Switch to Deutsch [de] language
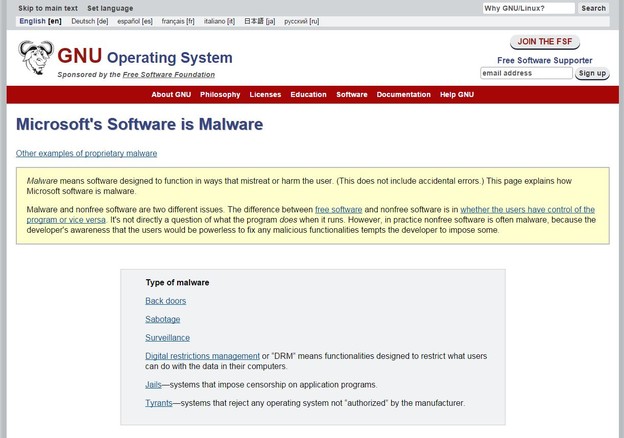 tap(90, 21)
